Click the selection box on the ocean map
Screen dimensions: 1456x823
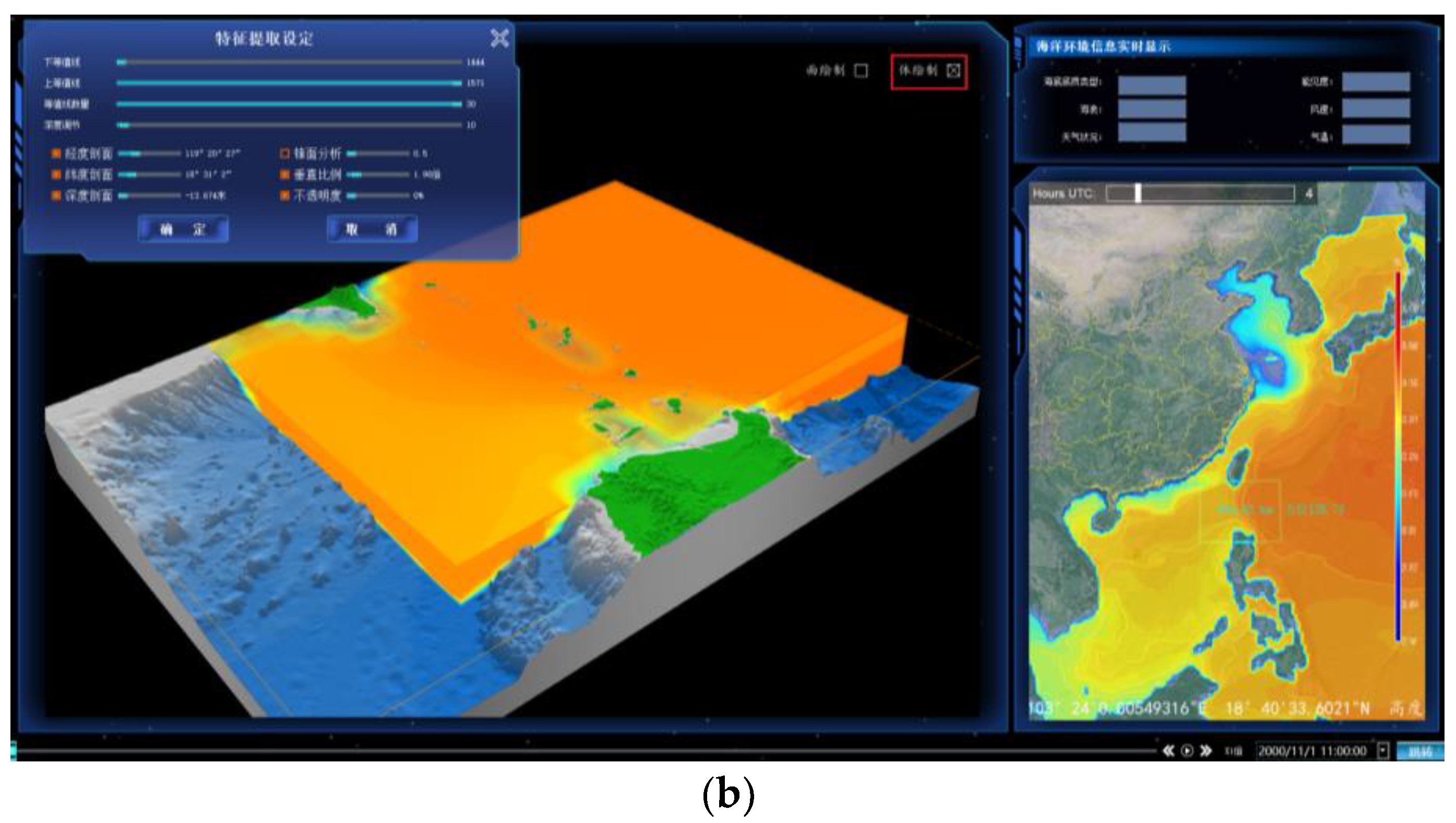(1240, 510)
